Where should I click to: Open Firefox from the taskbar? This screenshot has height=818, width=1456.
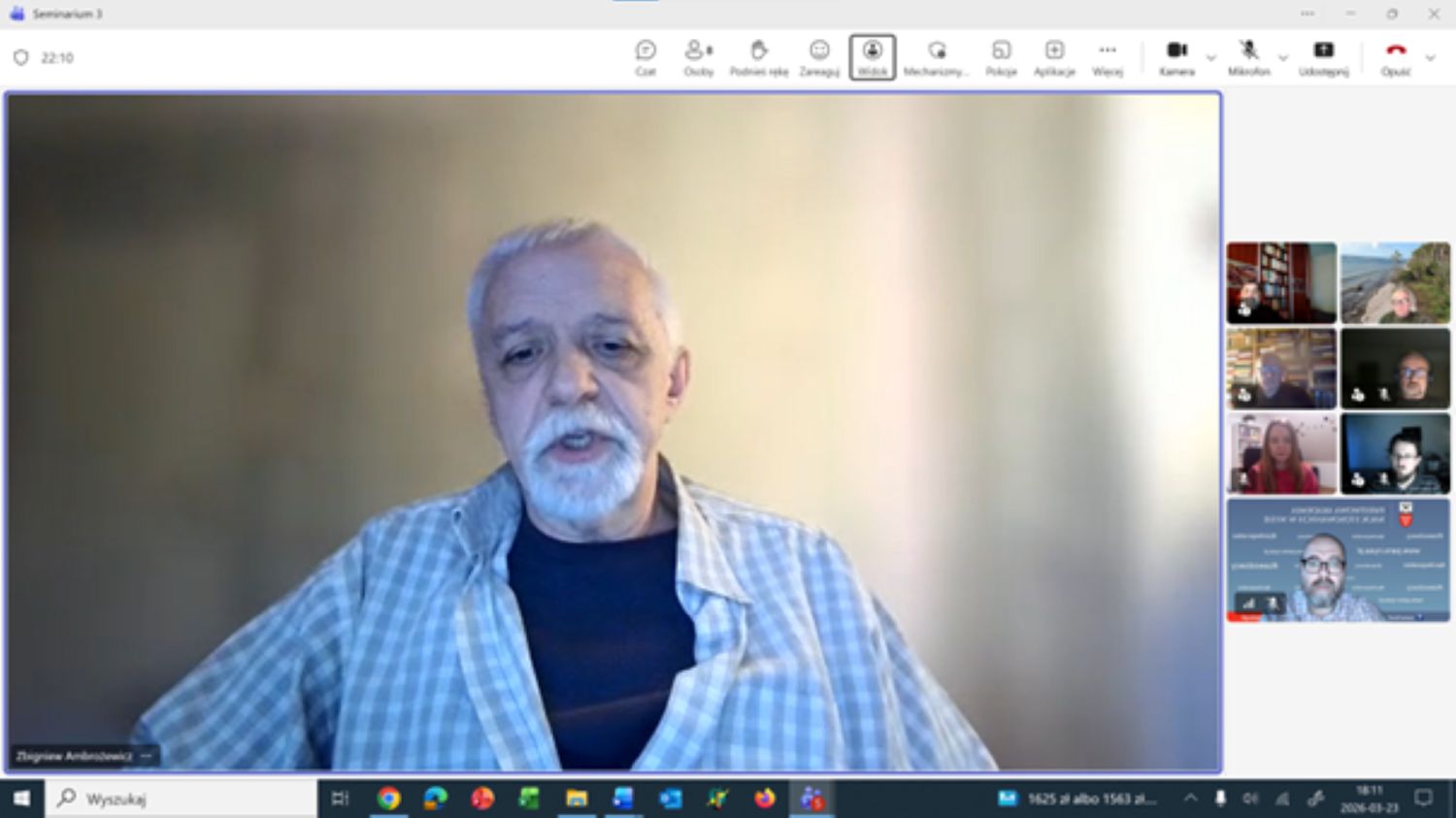[x=765, y=799]
